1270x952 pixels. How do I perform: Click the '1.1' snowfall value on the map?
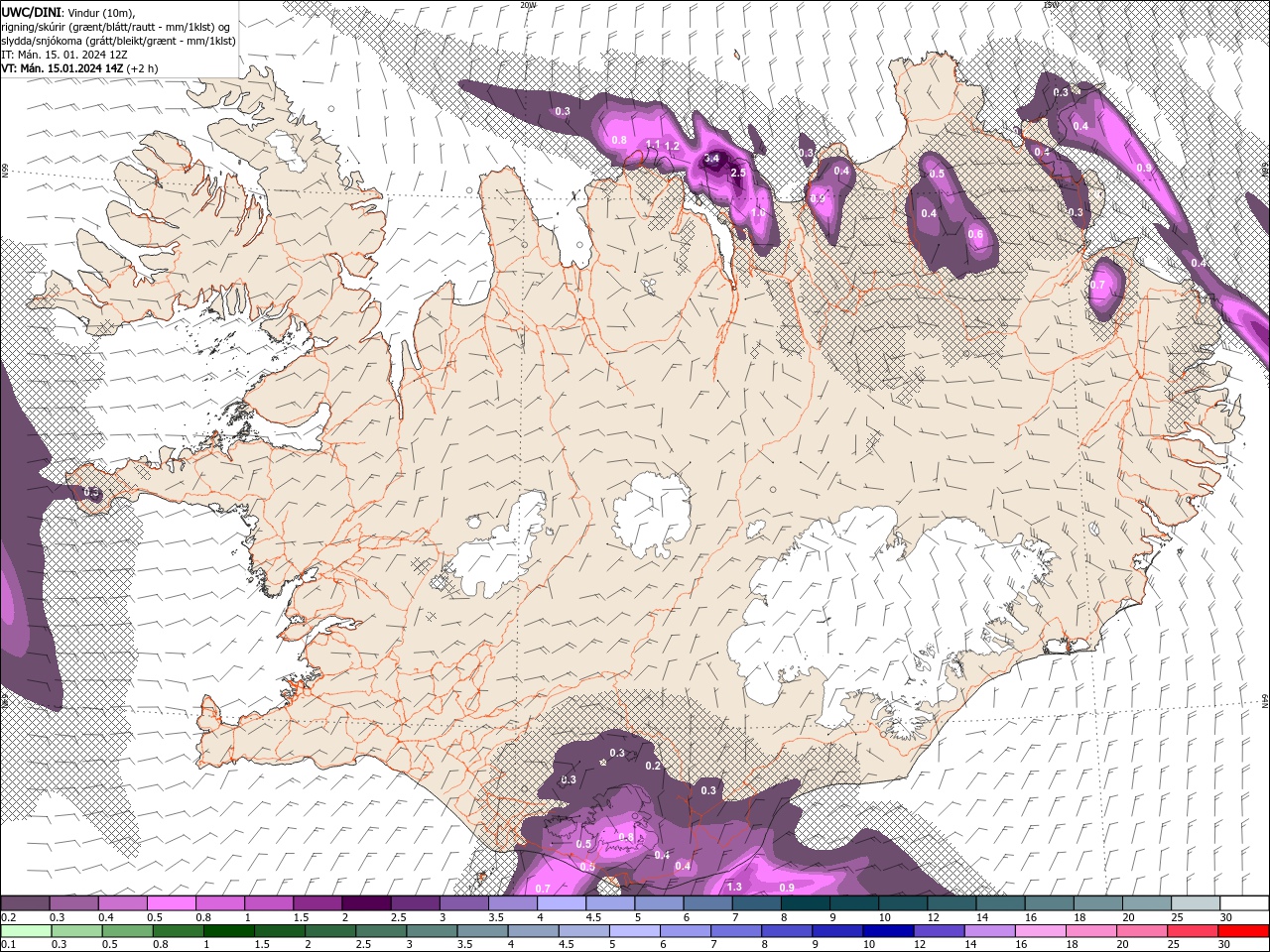[x=653, y=145]
